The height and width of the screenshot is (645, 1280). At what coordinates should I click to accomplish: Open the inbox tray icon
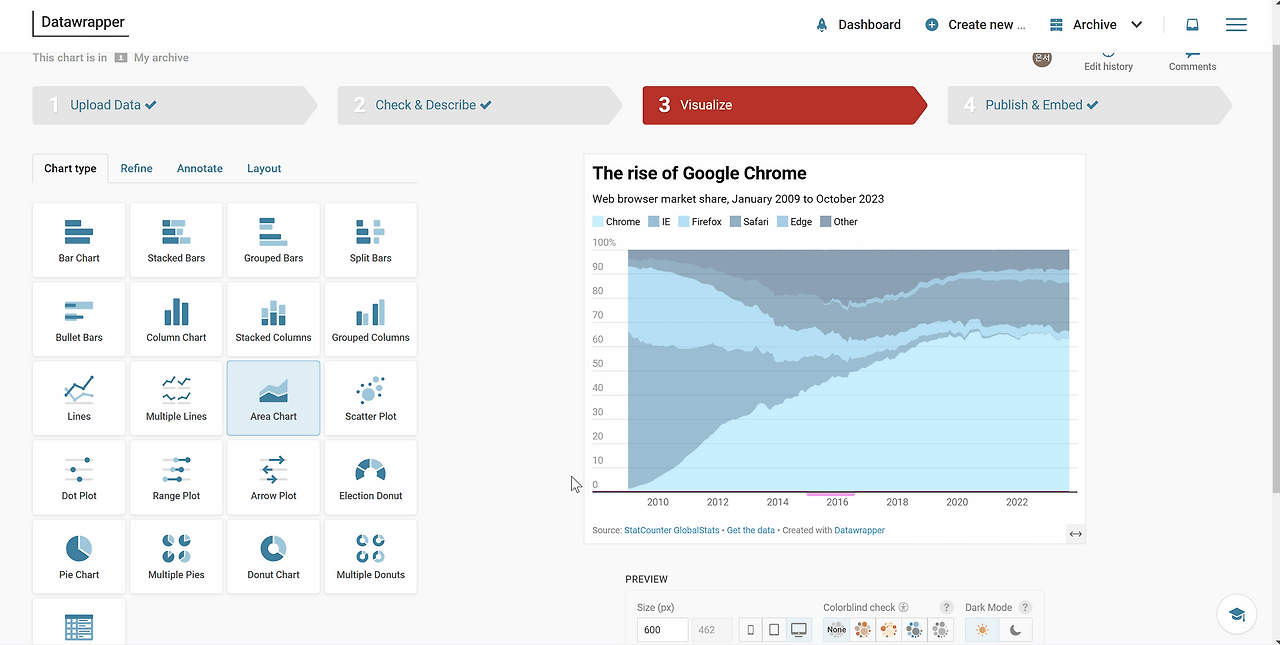click(x=1192, y=24)
